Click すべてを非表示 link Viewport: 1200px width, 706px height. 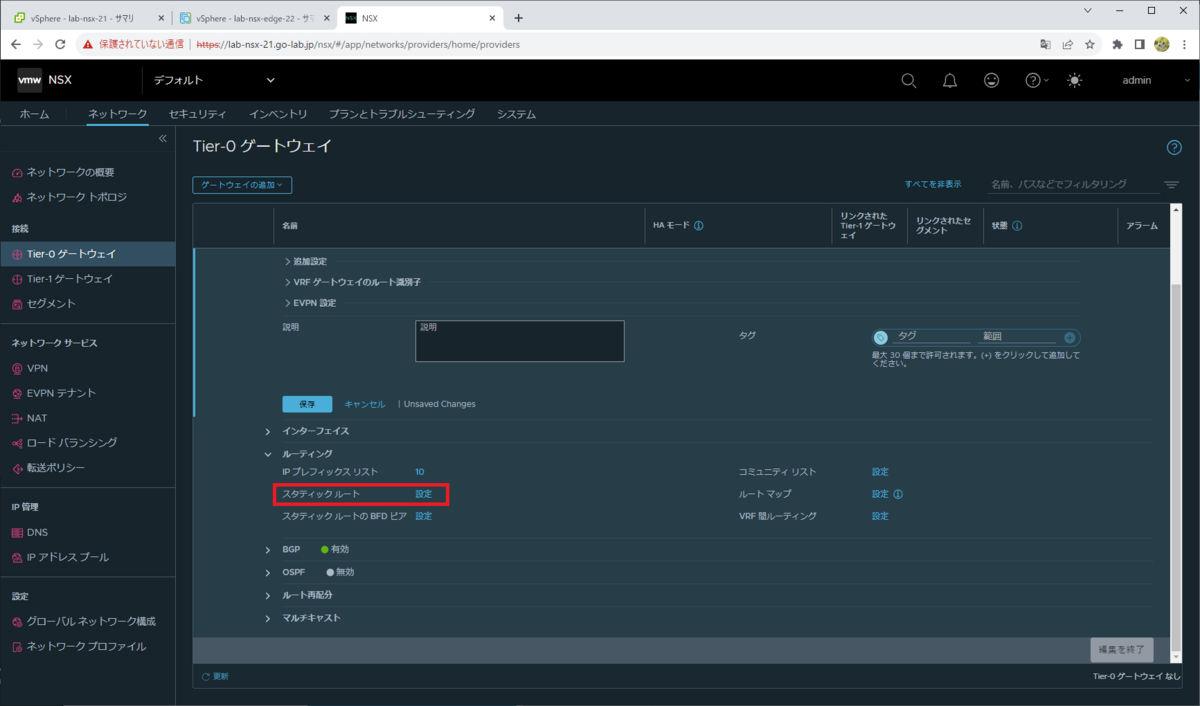[933, 184]
